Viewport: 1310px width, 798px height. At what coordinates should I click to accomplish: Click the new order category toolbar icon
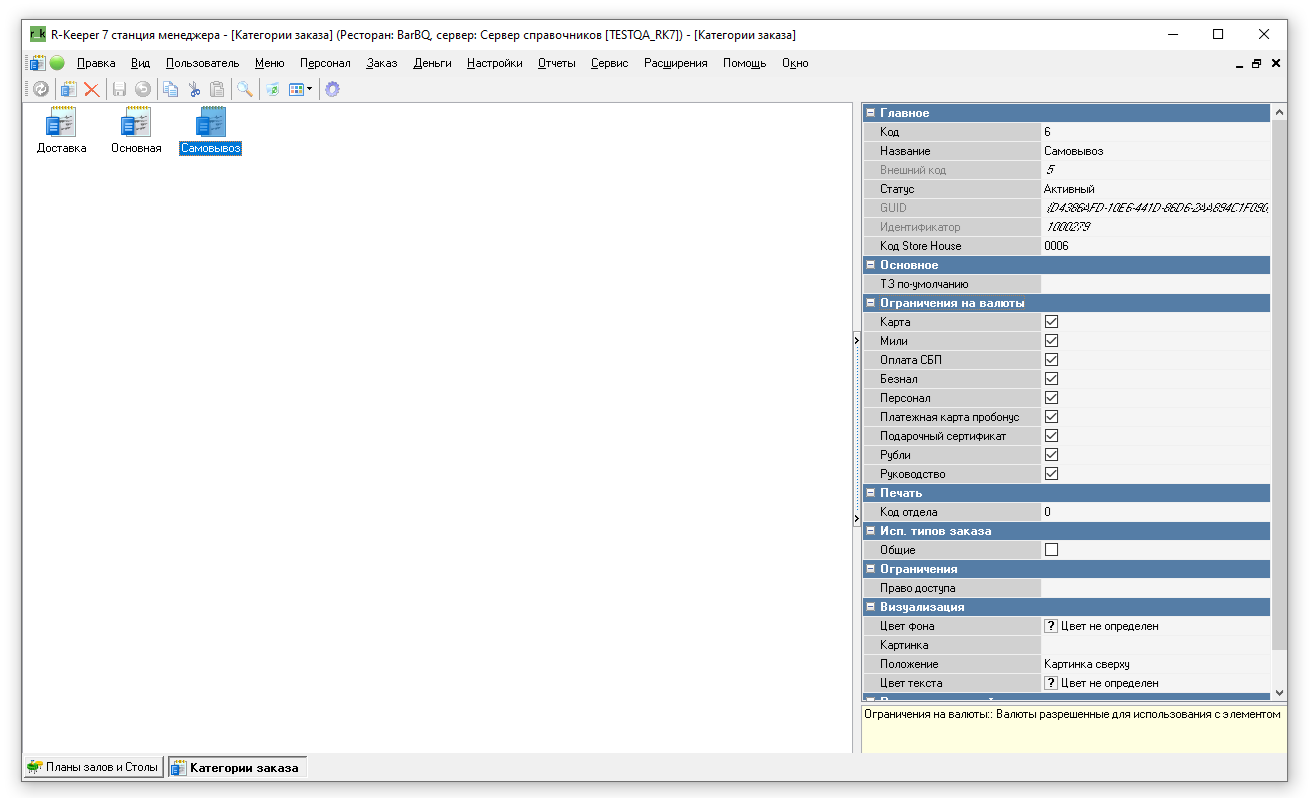[68, 89]
